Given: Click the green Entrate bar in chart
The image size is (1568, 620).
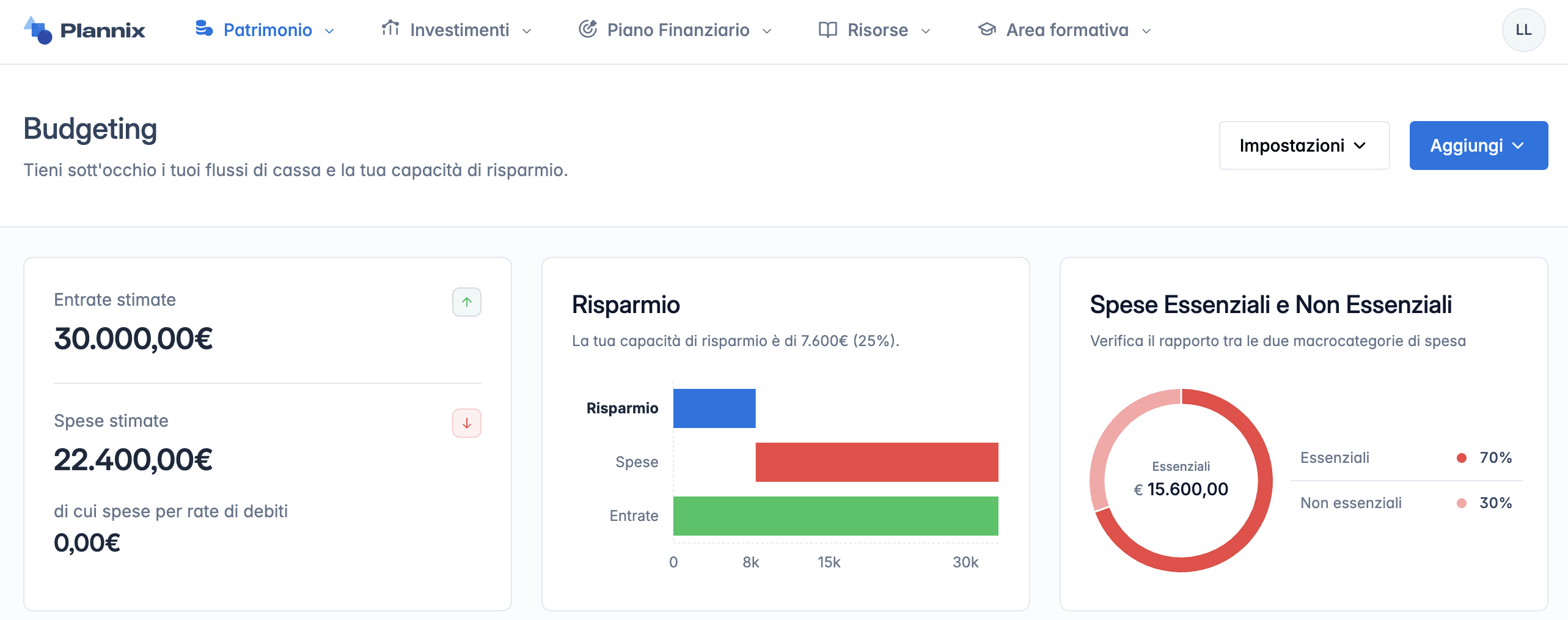Looking at the screenshot, I should (836, 516).
